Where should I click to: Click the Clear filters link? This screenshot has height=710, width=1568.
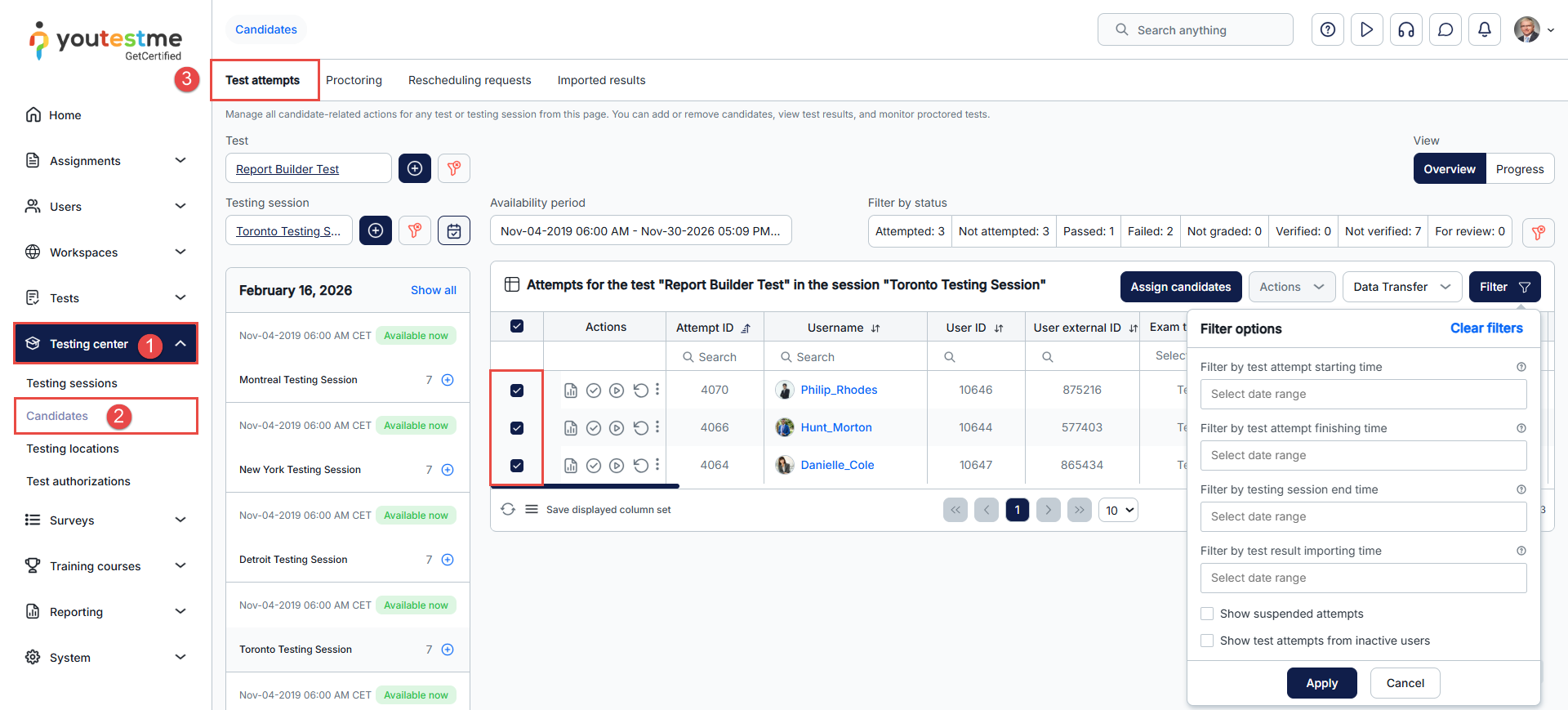[x=1486, y=328]
